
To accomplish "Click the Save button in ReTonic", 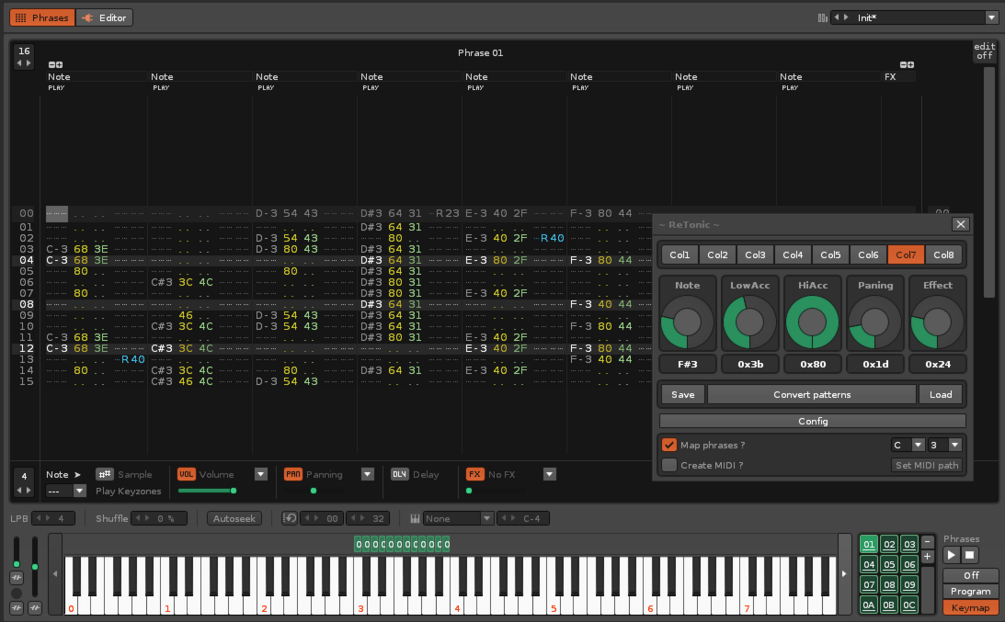I will (683, 394).
